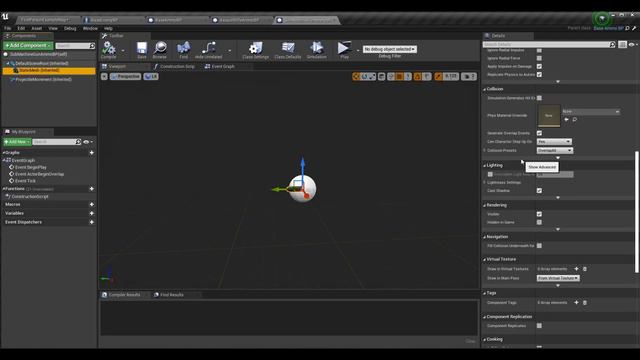Open Collision Presets dropdown

[x=555, y=150]
